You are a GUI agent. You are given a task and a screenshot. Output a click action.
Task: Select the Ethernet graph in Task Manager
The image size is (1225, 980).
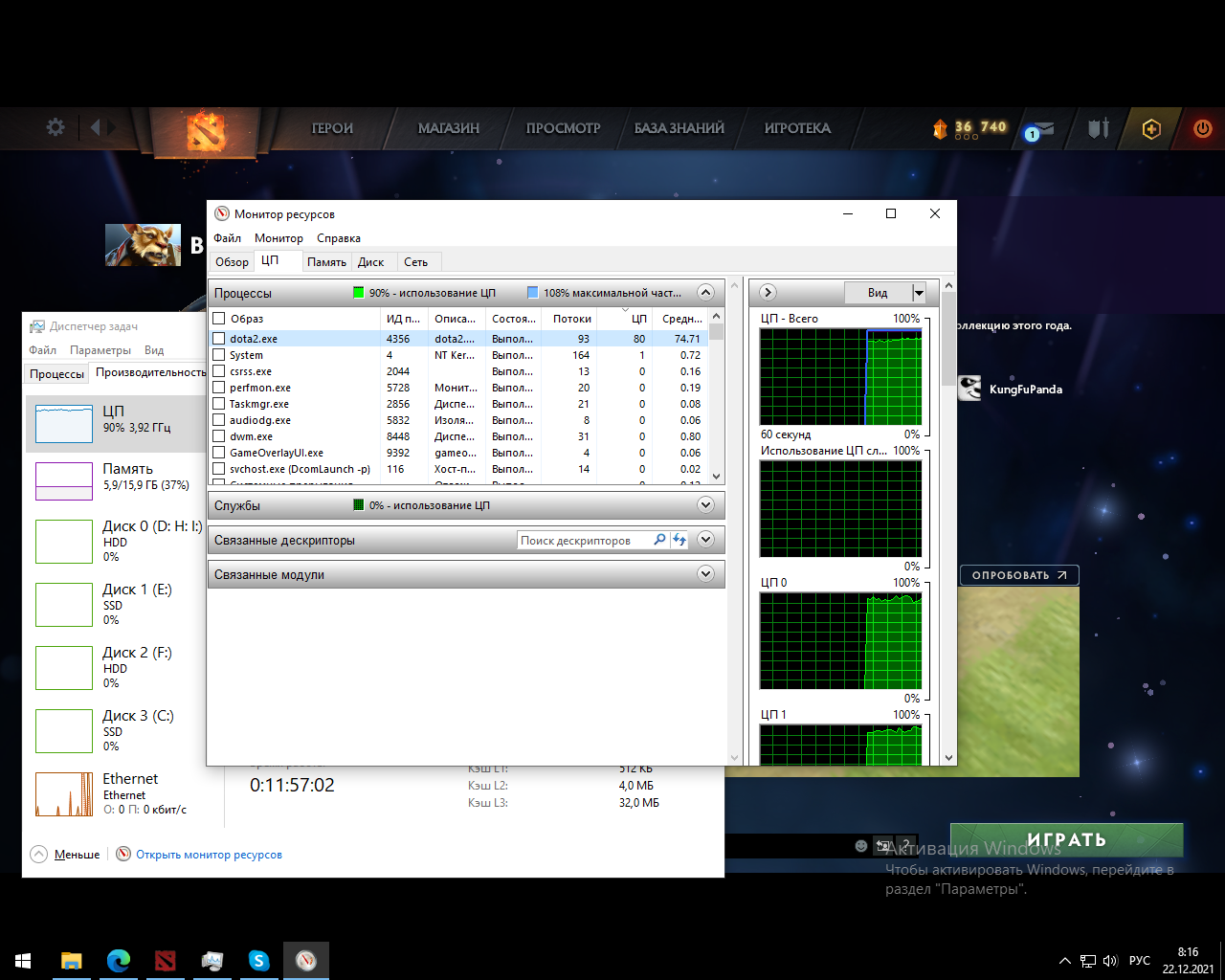point(64,794)
